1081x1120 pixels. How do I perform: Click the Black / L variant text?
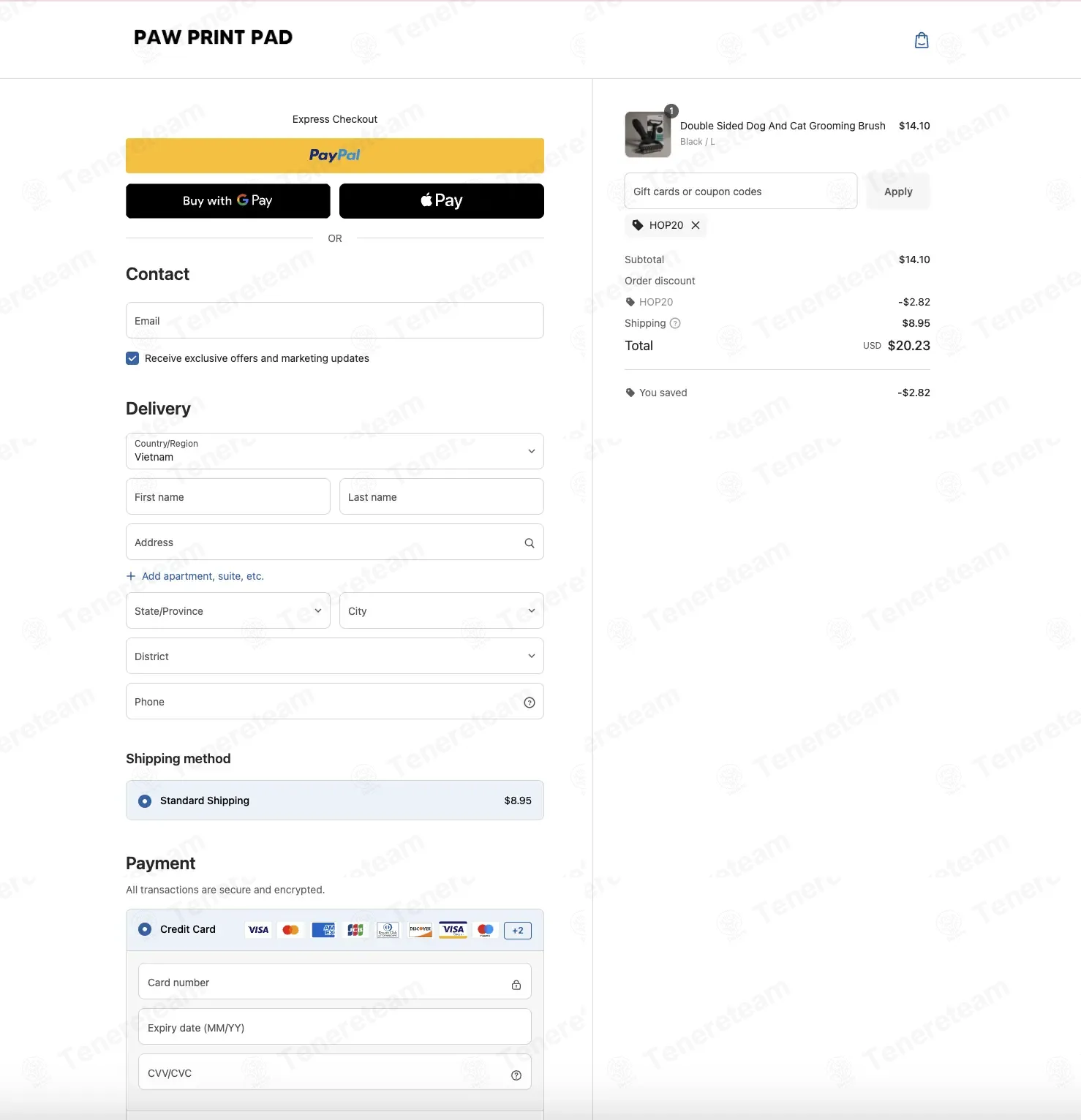(x=698, y=142)
